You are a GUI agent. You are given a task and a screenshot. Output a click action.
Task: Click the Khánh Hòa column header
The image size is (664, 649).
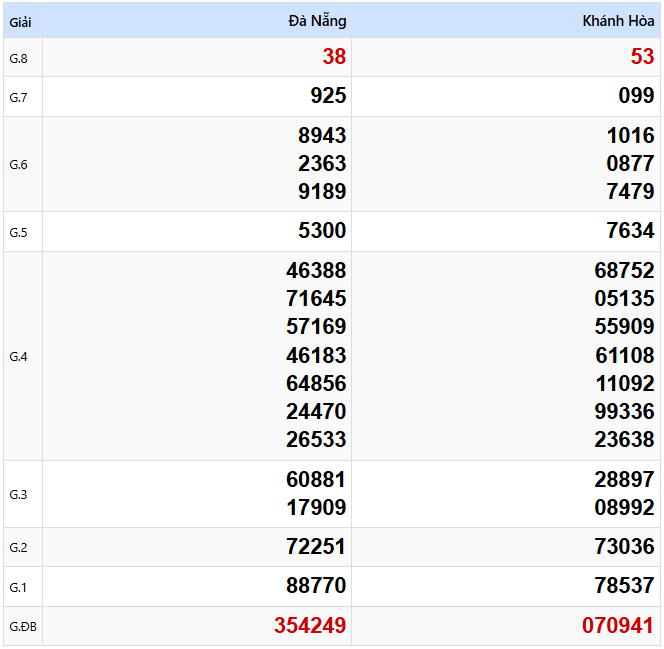pos(618,21)
